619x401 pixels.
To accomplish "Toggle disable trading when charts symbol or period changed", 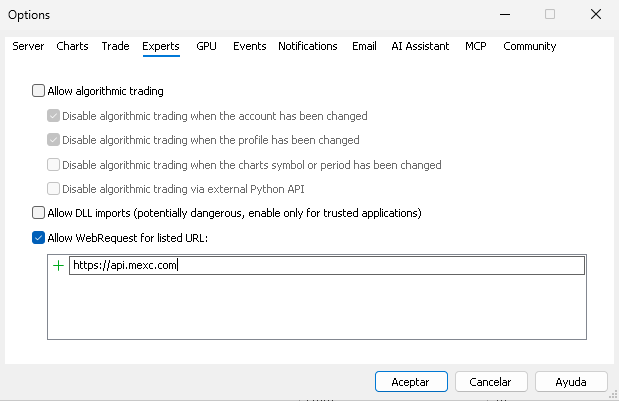I will click(x=53, y=165).
